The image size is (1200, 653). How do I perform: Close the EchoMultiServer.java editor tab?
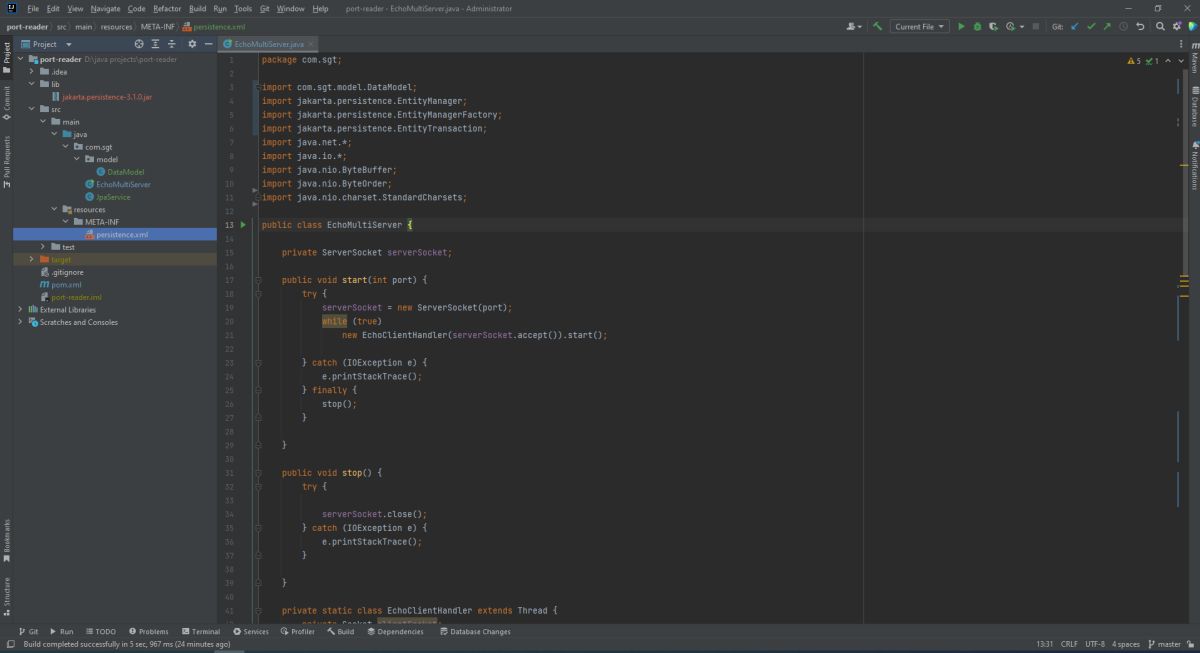(x=312, y=44)
